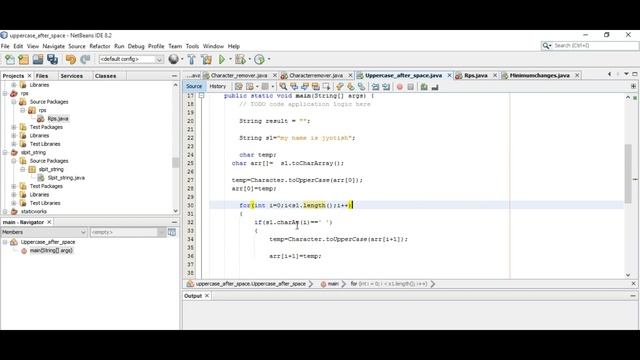
Task: Open the Rps.java editor tab
Action: [x=476, y=76]
